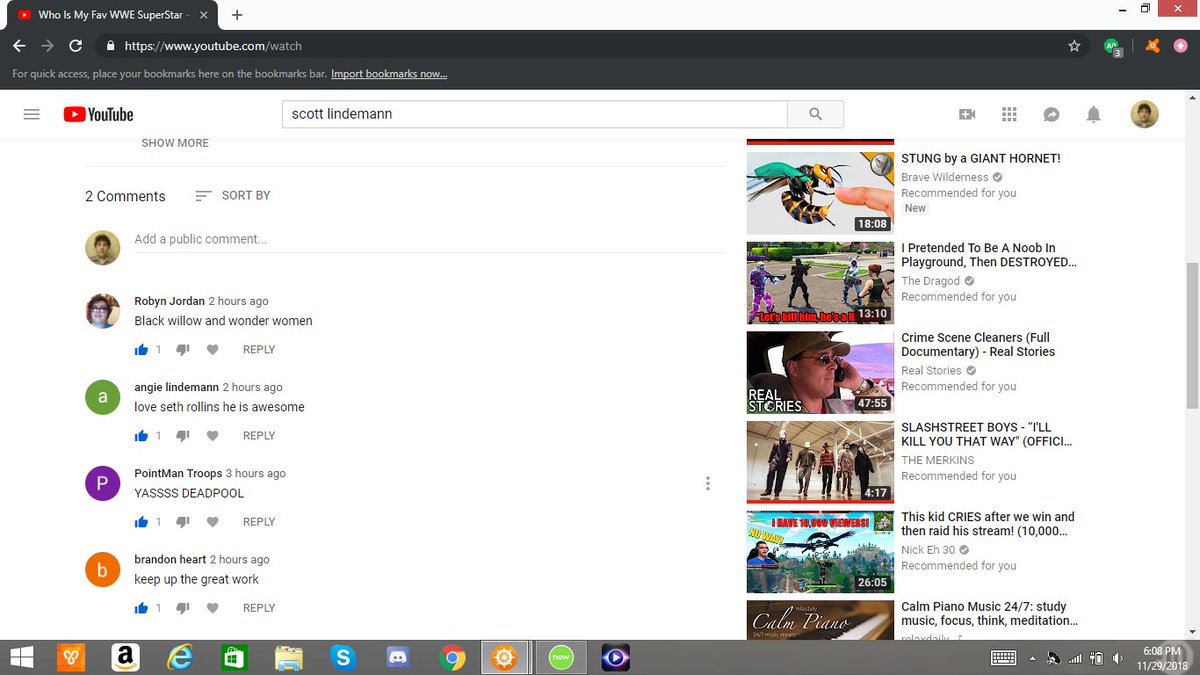The image size is (1200, 675).
Task: Heart PointMan Troops' comment
Action: point(212,522)
